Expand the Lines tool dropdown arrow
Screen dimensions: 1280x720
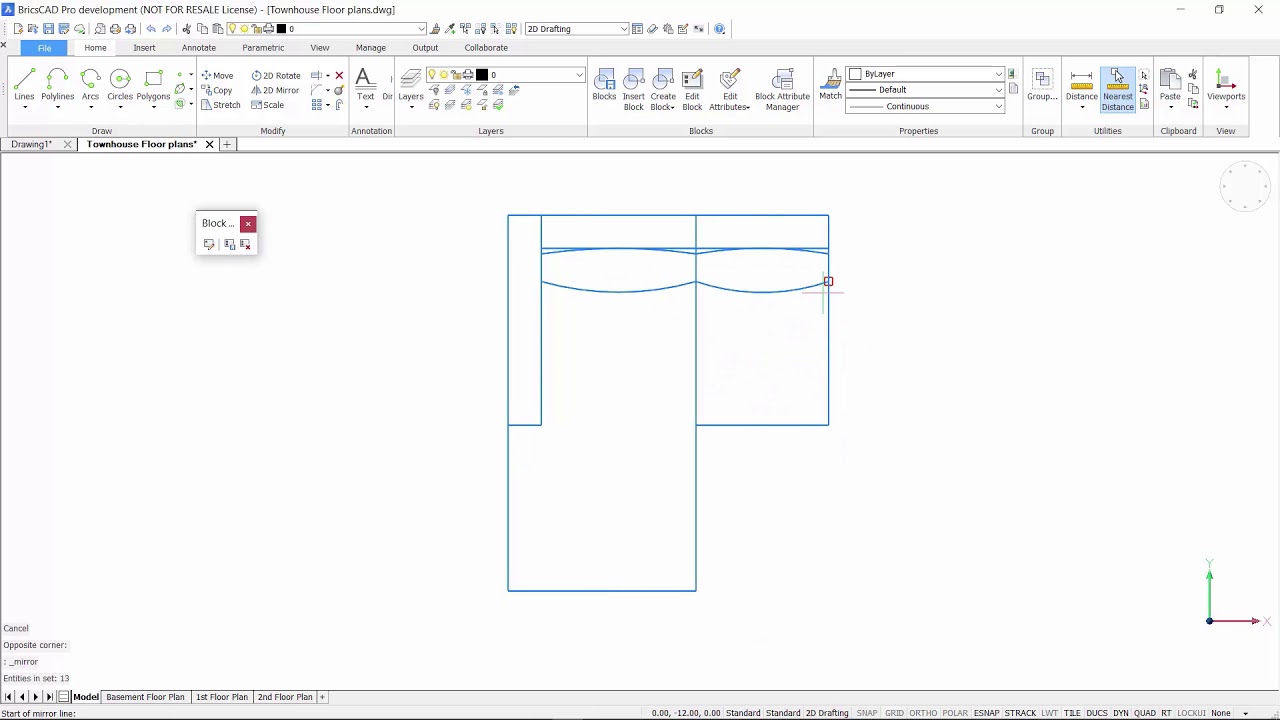24,107
